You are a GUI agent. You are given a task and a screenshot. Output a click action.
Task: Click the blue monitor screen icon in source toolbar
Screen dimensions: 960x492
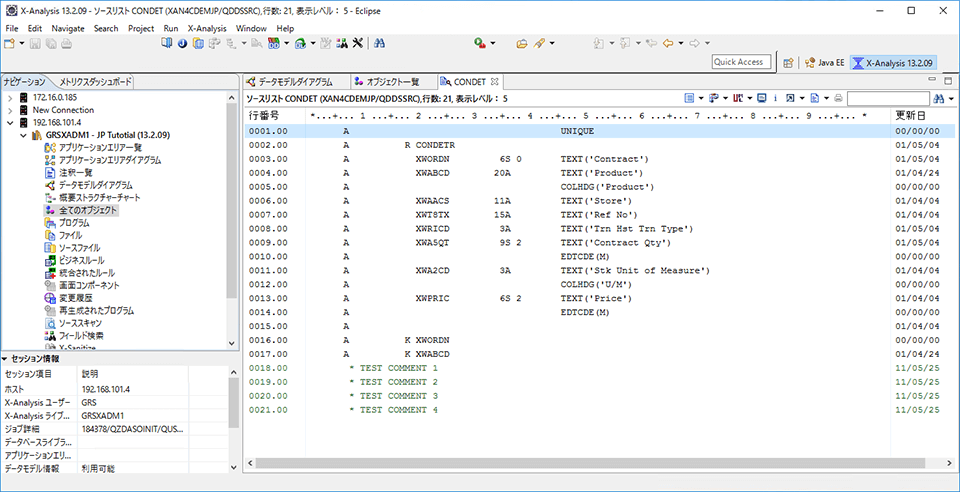762,98
